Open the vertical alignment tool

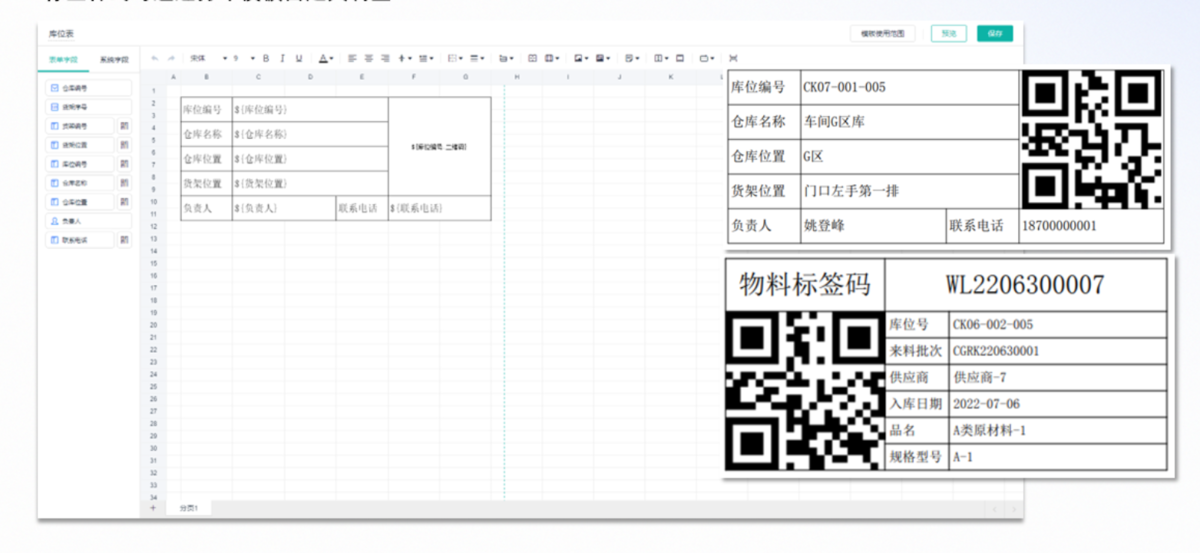[x=404, y=58]
